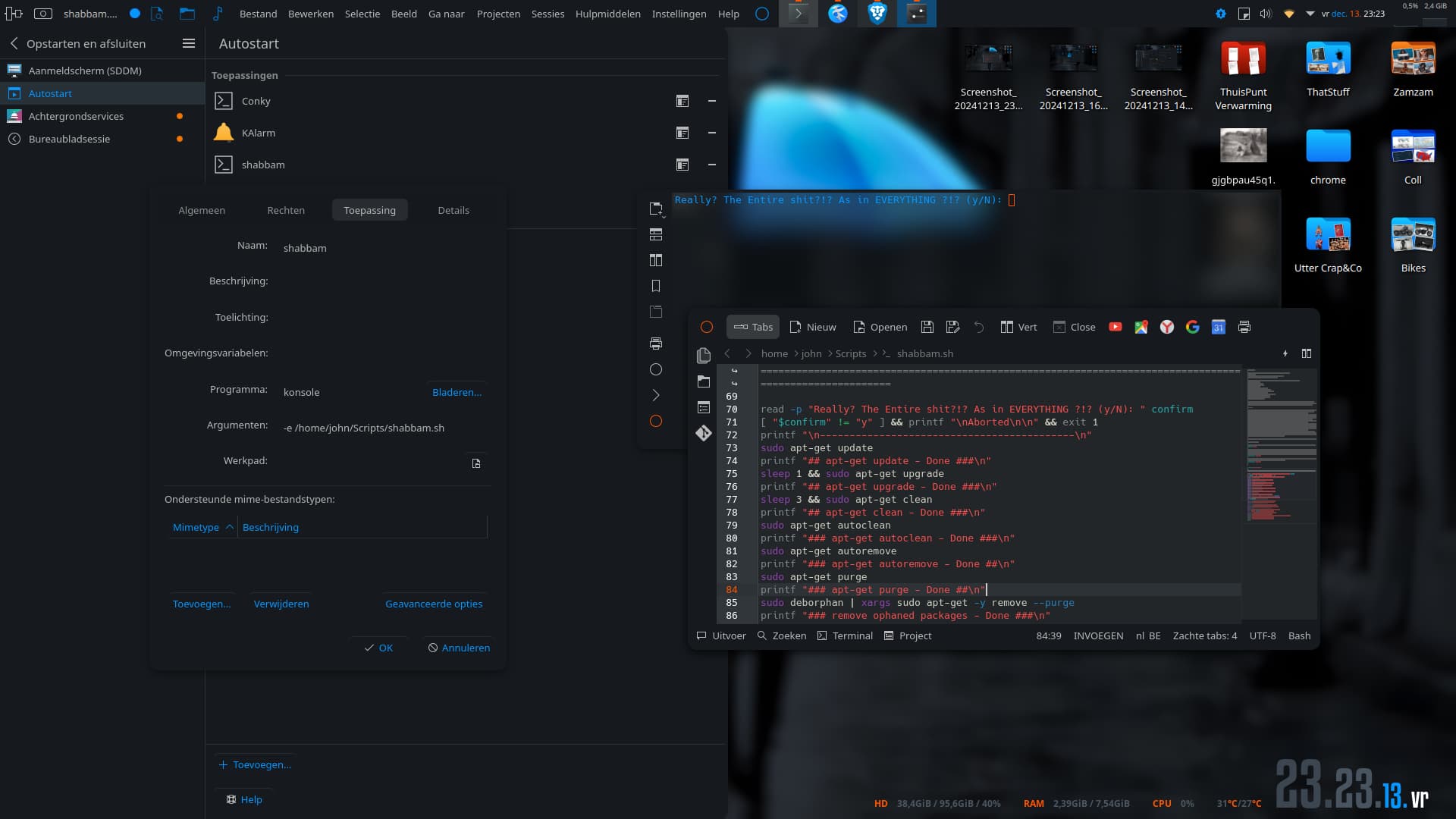Viewport: 1456px width, 819px height.
Task: Go back with Opstarten en afsluiten arrow
Action: (14, 43)
